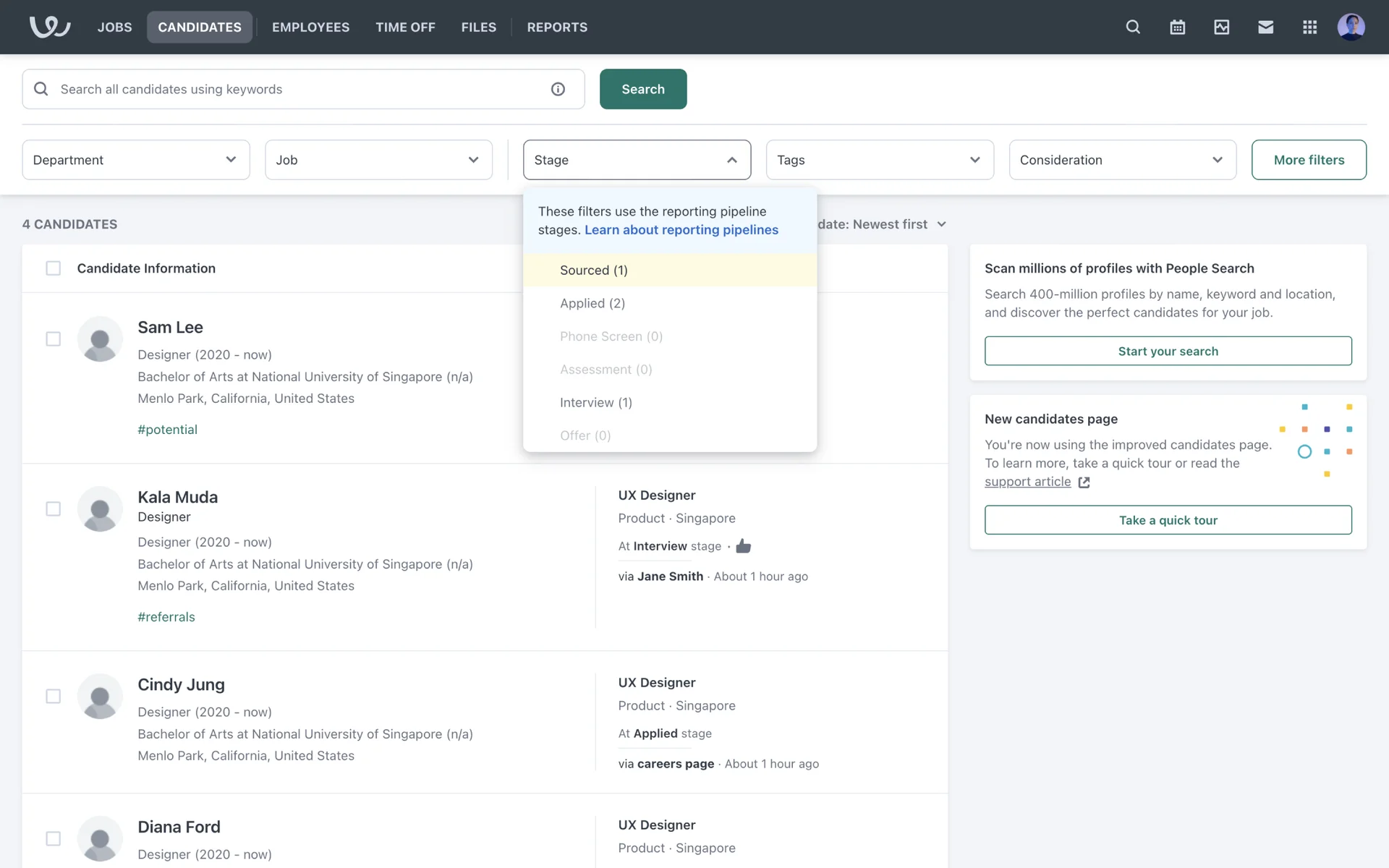Check the Kala Muda candidate checkbox
This screenshot has width=1389, height=868.
[x=53, y=509]
